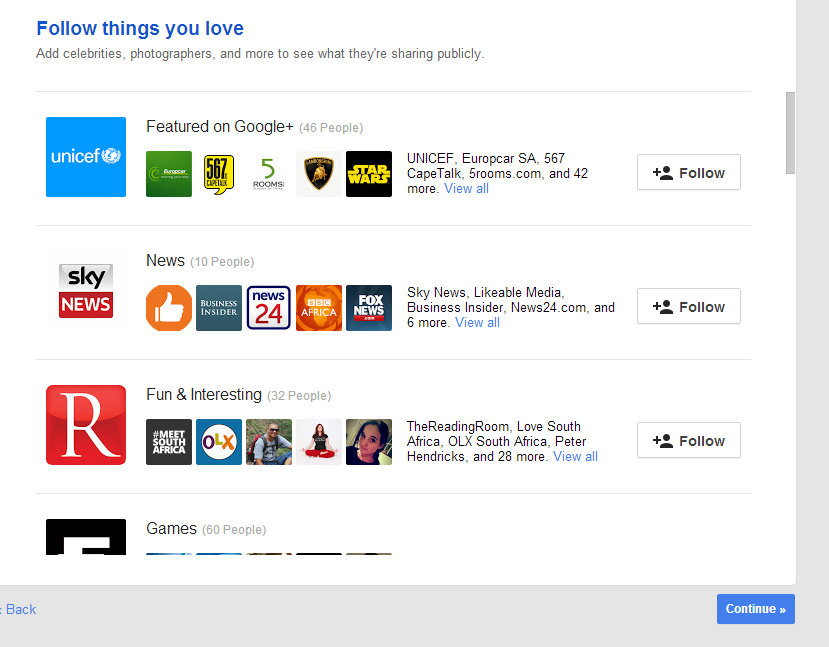The image size is (829, 647).
Task: Select the Meet South Africa icon
Action: tap(169, 442)
